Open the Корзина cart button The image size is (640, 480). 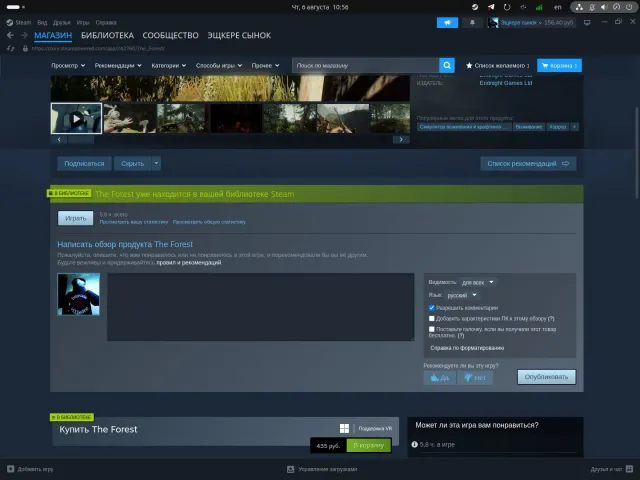pos(559,65)
